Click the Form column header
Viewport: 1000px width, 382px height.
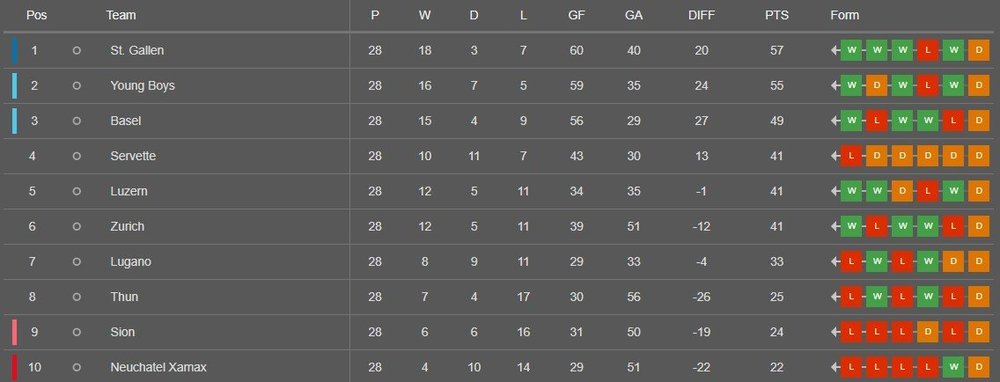pyautogui.click(x=844, y=15)
